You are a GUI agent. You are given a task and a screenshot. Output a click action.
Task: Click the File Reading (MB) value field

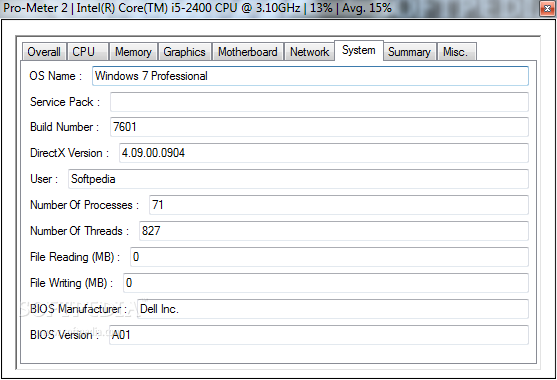click(329, 257)
